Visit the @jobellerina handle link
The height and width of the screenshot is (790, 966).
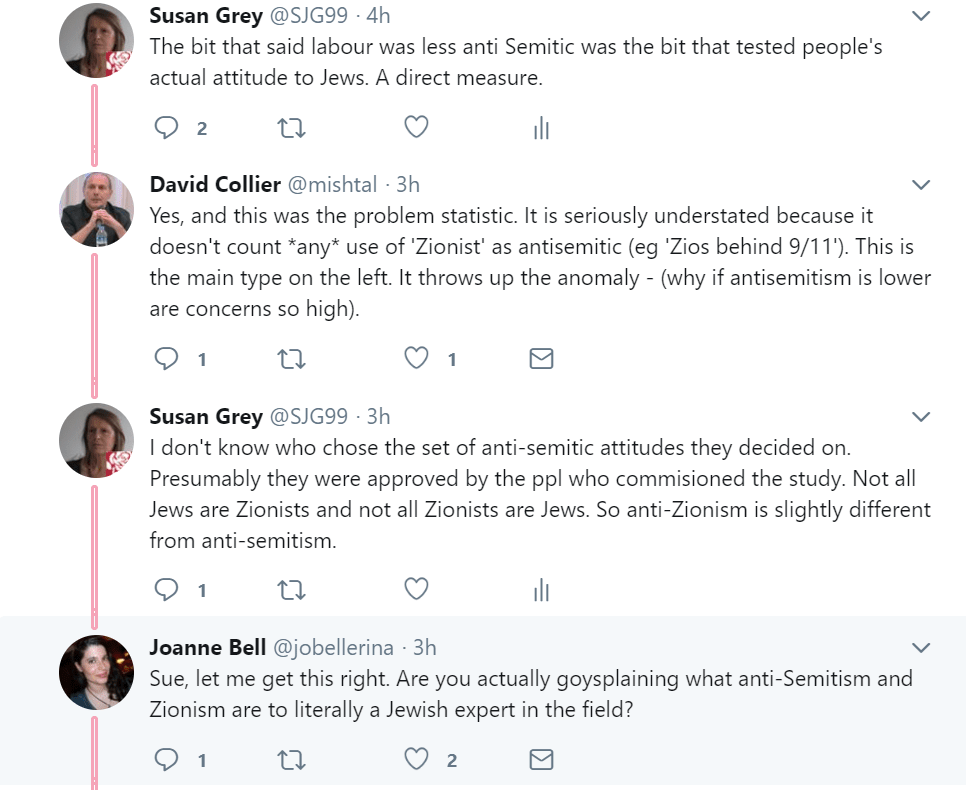[x=334, y=648]
